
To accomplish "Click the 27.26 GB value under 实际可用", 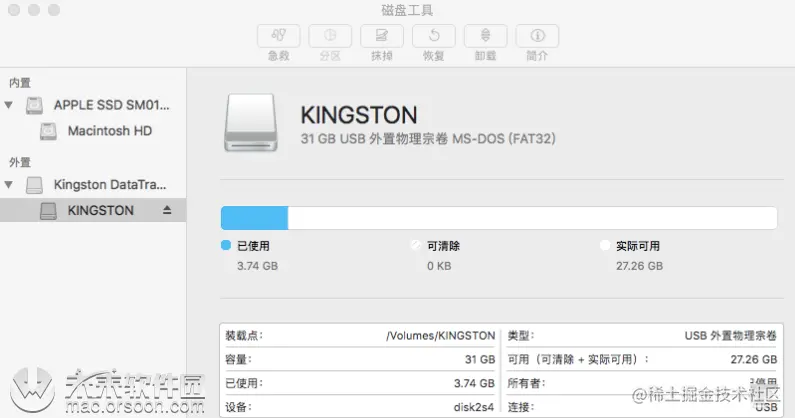I will (639, 266).
